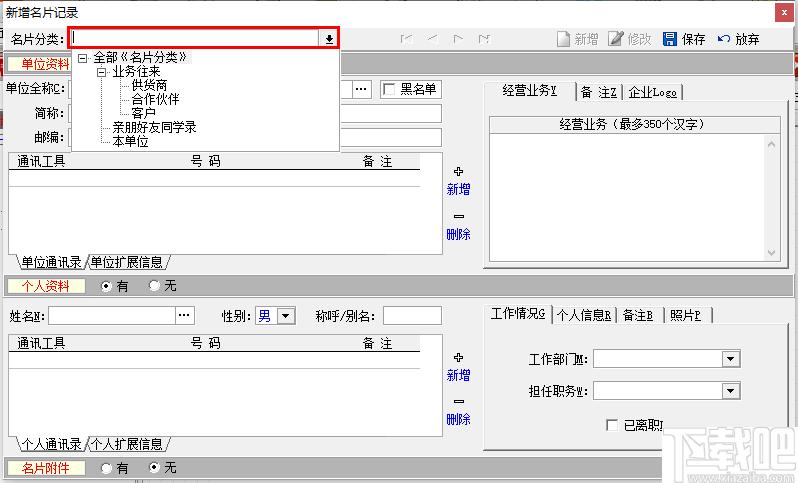Go to the last record arrow
Viewport: 798px width, 483px height.
coord(484,39)
